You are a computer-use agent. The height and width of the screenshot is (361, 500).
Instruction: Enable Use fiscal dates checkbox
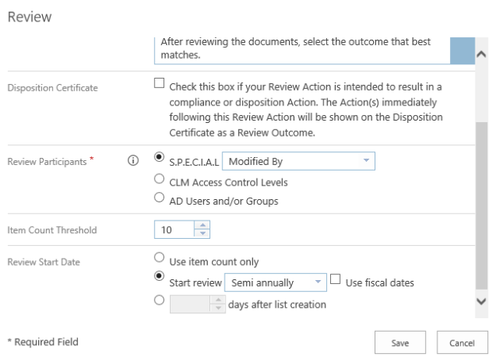coord(335,279)
